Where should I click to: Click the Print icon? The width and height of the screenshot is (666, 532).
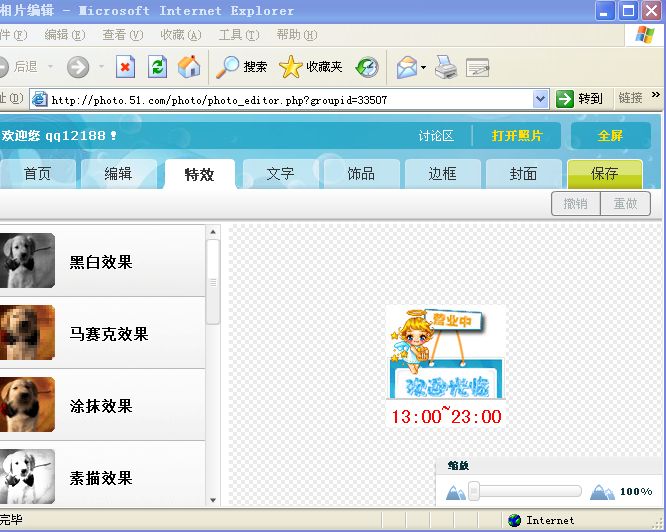tap(446, 67)
